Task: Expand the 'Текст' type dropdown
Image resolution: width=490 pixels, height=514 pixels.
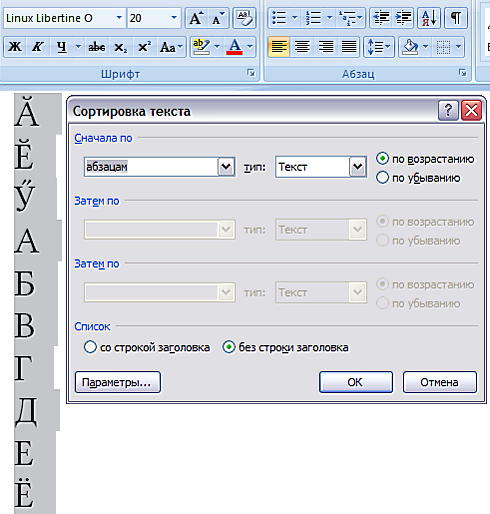Action: pos(358,166)
